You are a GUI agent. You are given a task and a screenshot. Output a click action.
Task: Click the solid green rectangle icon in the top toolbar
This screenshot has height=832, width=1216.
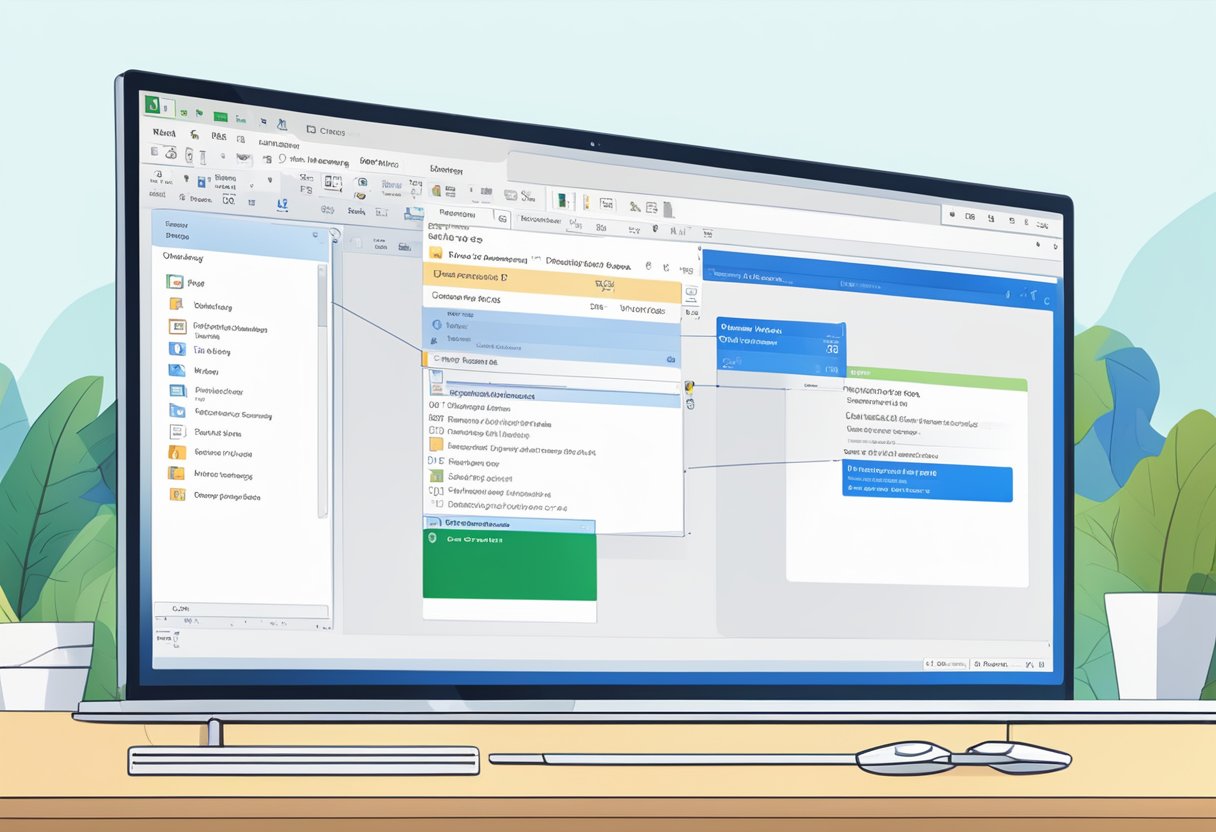pos(221,116)
